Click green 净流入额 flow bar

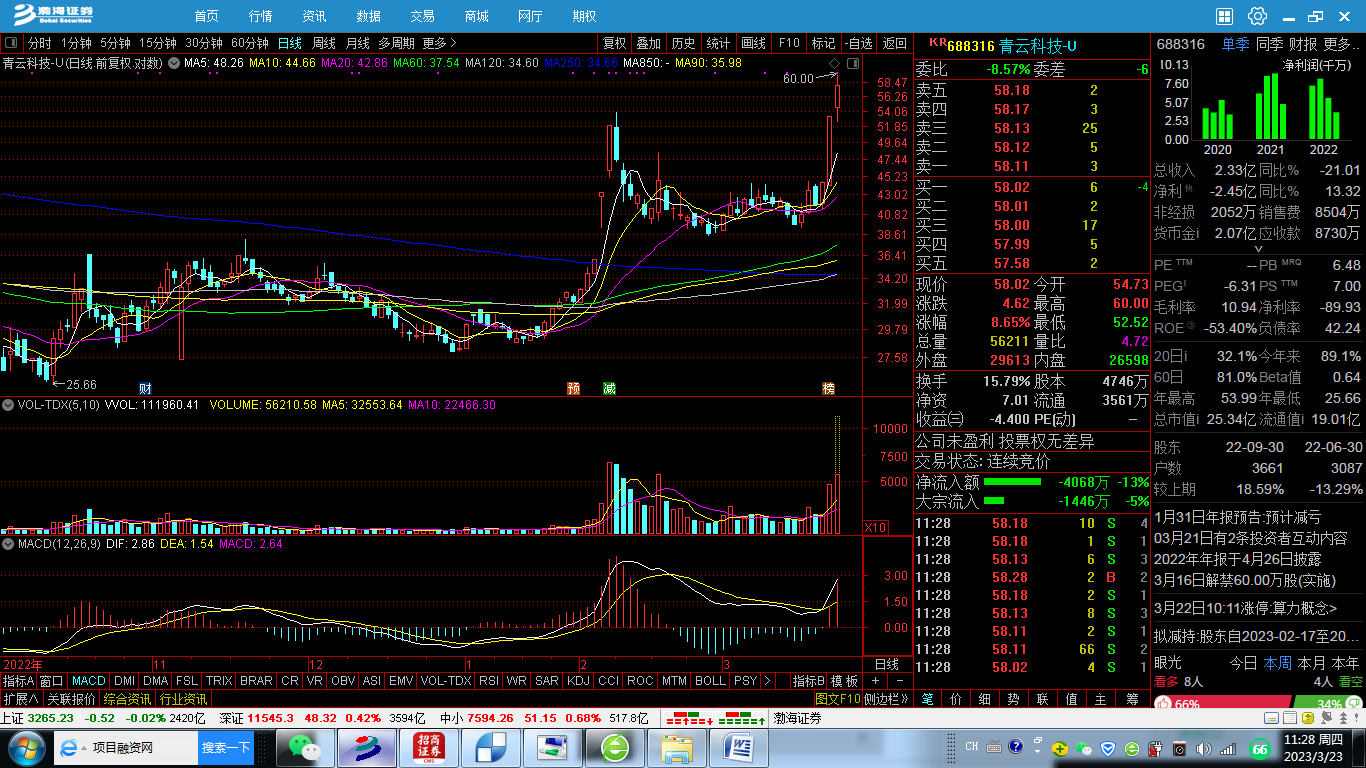click(1012, 482)
